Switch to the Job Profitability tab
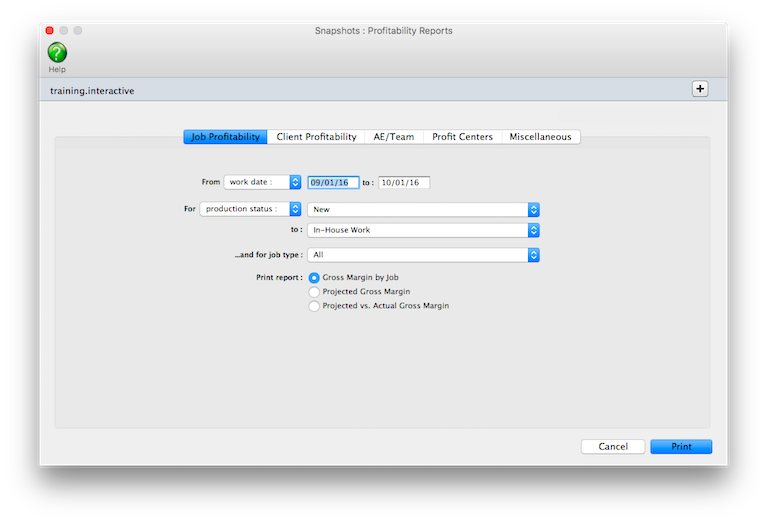 point(225,137)
